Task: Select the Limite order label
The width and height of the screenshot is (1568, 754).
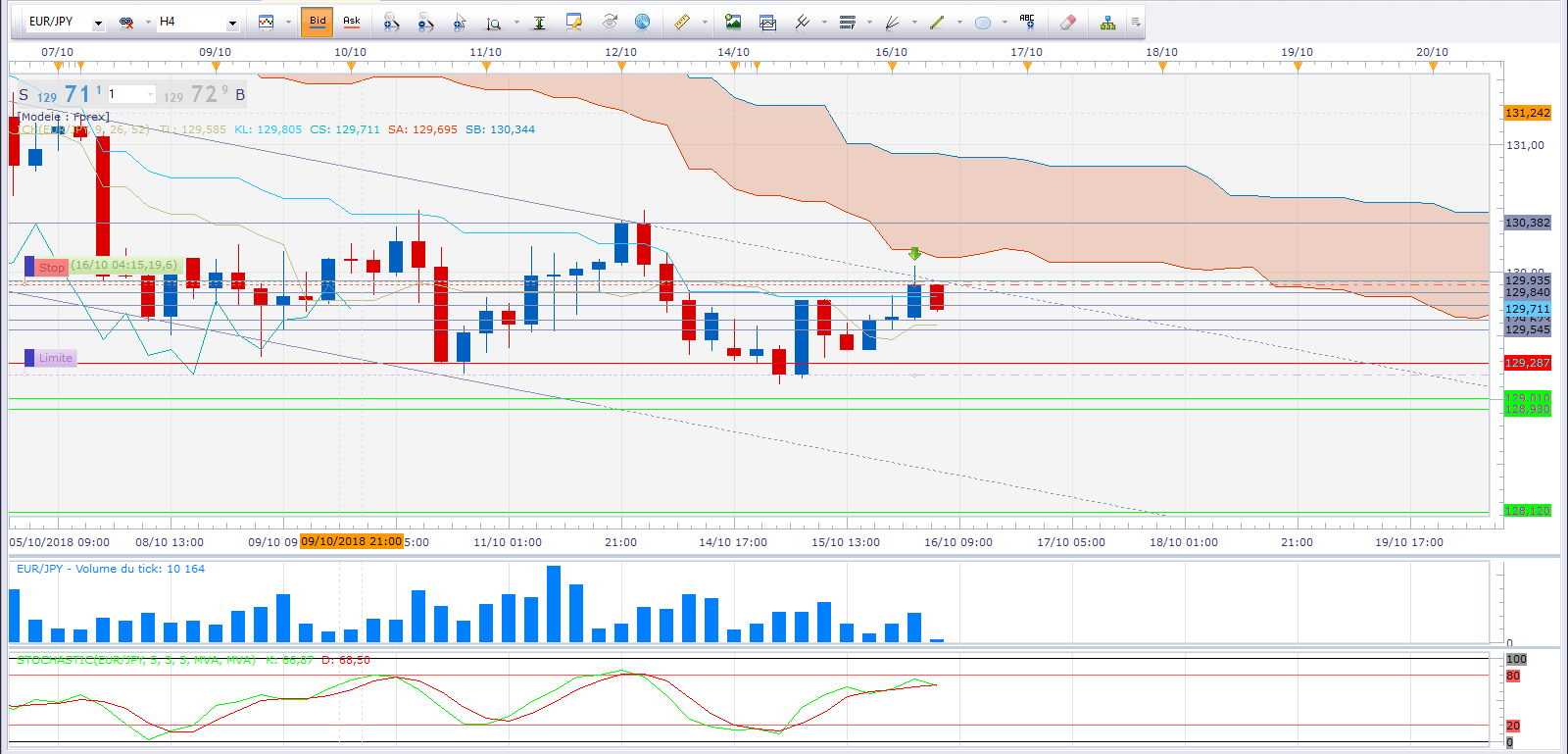Action: click(56, 358)
